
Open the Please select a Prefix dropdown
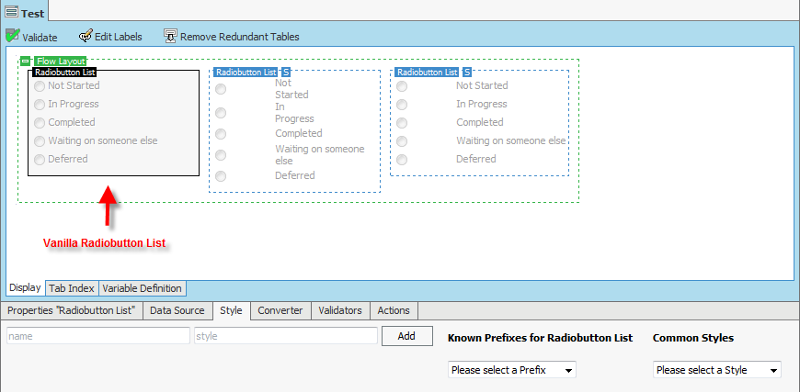[x=512, y=370]
